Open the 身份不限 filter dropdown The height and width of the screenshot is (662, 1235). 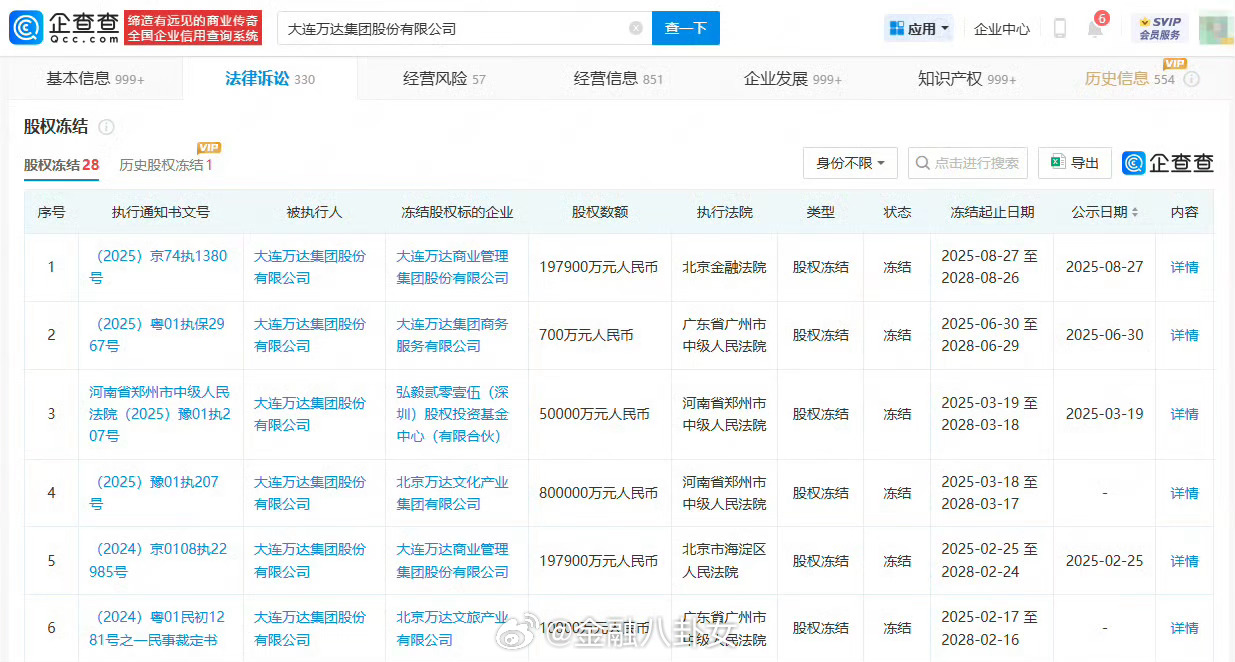click(x=850, y=163)
